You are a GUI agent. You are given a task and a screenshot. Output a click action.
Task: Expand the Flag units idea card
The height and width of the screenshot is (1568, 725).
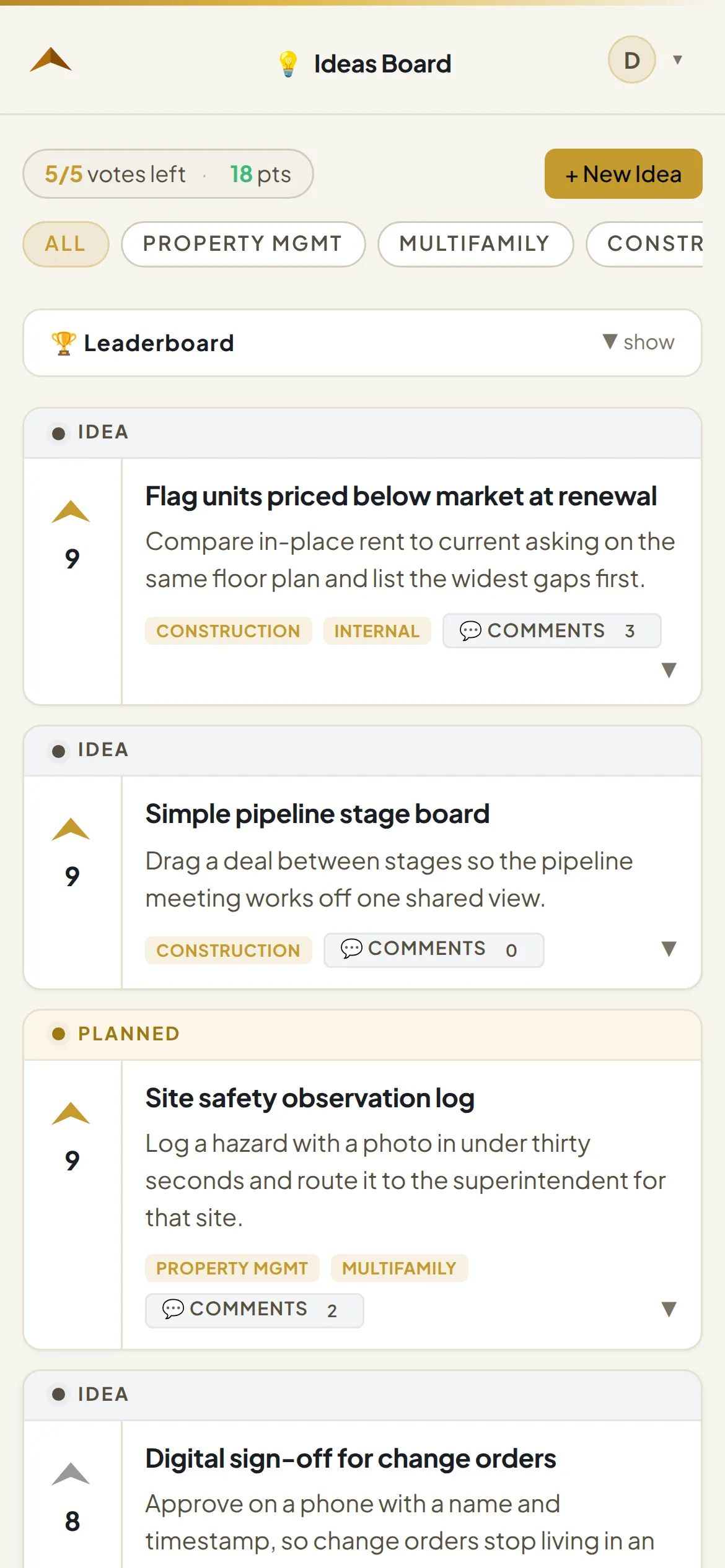pyautogui.click(x=669, y=670)
